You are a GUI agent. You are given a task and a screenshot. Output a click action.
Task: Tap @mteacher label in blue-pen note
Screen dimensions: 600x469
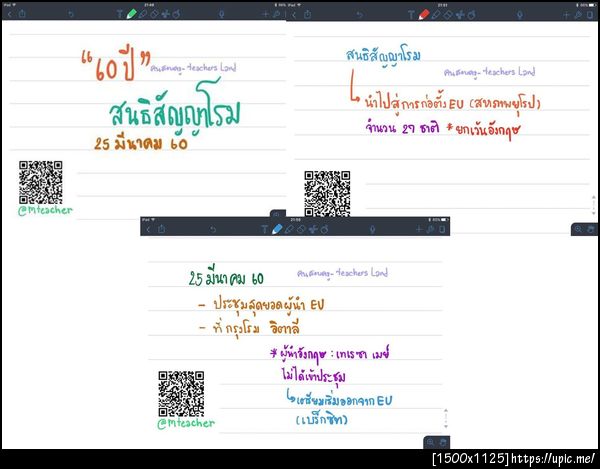coord(186,423)
